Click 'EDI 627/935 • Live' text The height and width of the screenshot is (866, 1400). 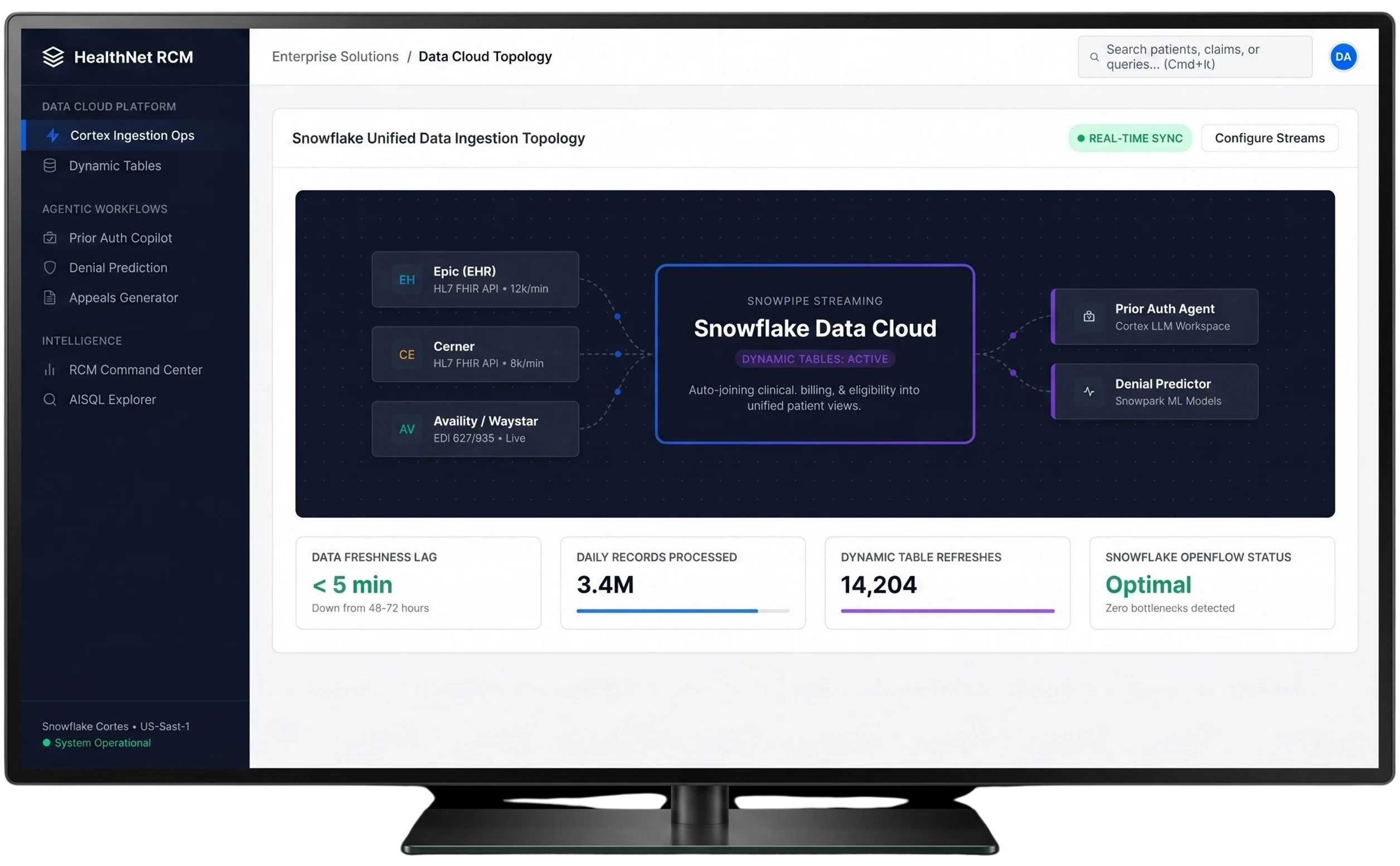pyautogui.click(x=479, y=438)
